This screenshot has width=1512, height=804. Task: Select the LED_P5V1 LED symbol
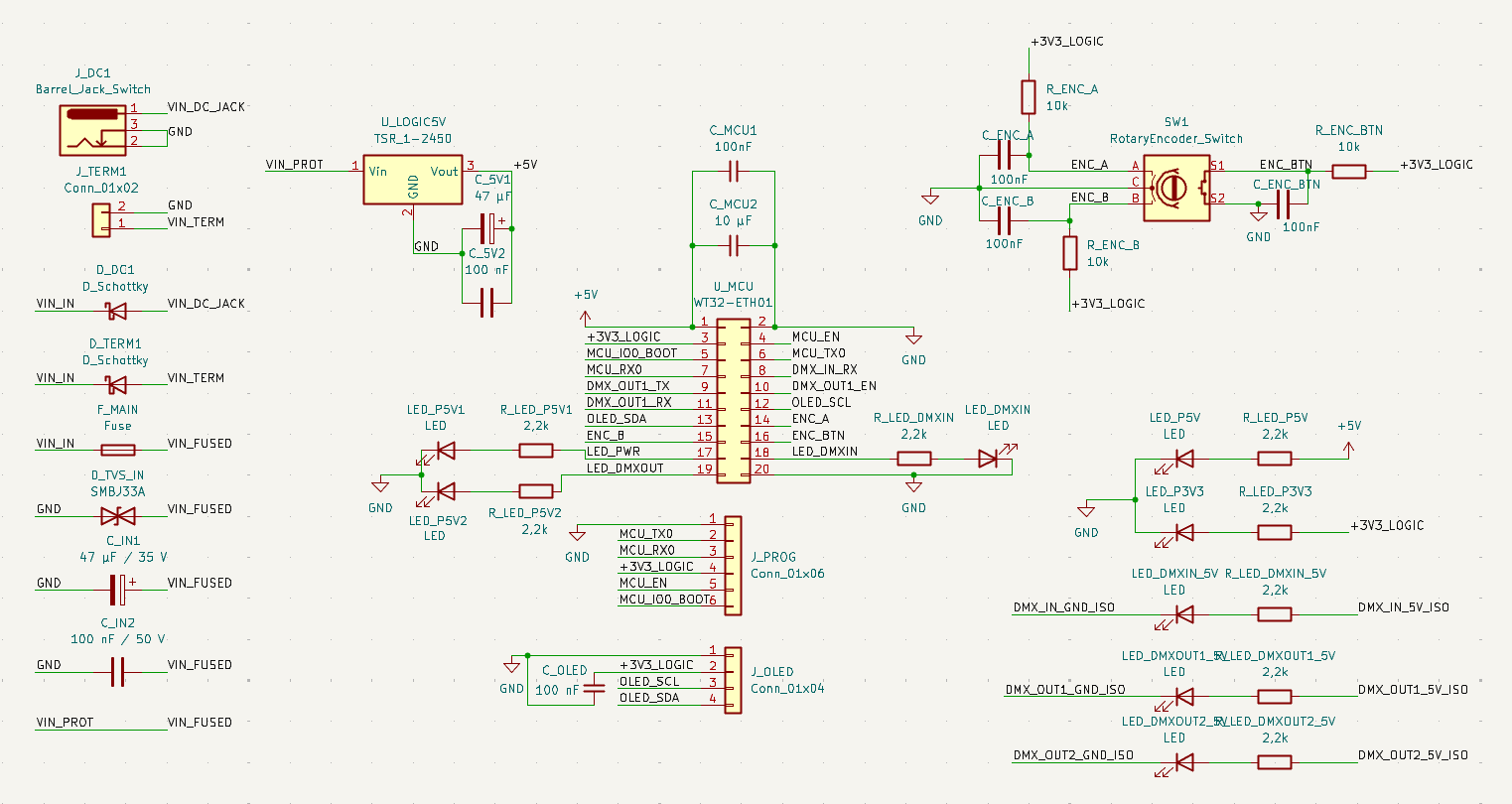coord(446,451)
